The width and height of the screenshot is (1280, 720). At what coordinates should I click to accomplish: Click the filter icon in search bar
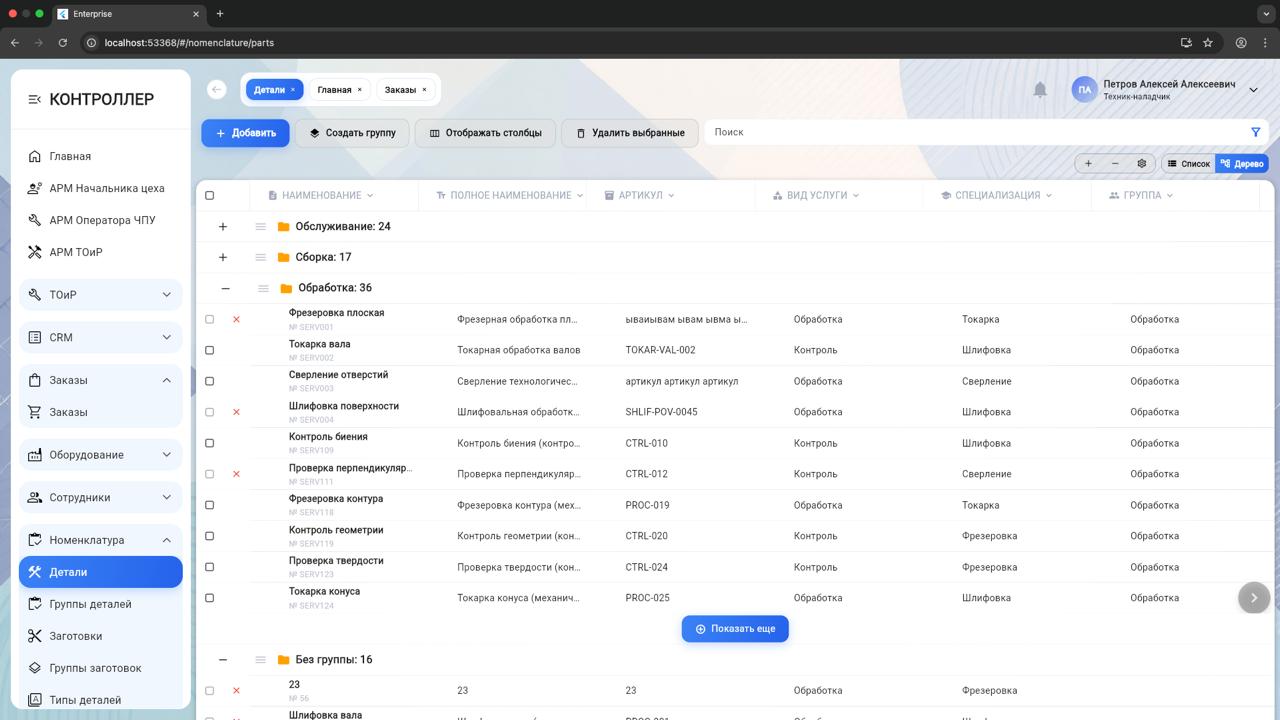(1255, 132)
